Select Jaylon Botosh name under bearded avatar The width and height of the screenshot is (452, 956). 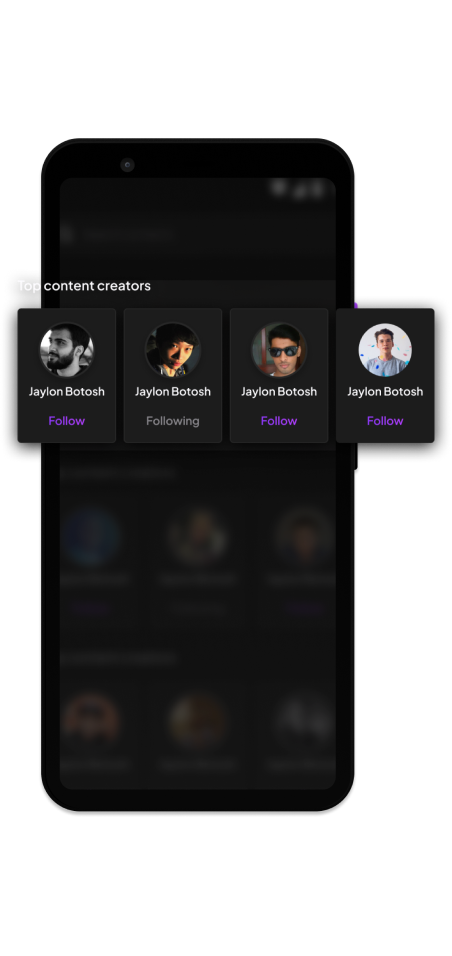(x=66, y=391)
